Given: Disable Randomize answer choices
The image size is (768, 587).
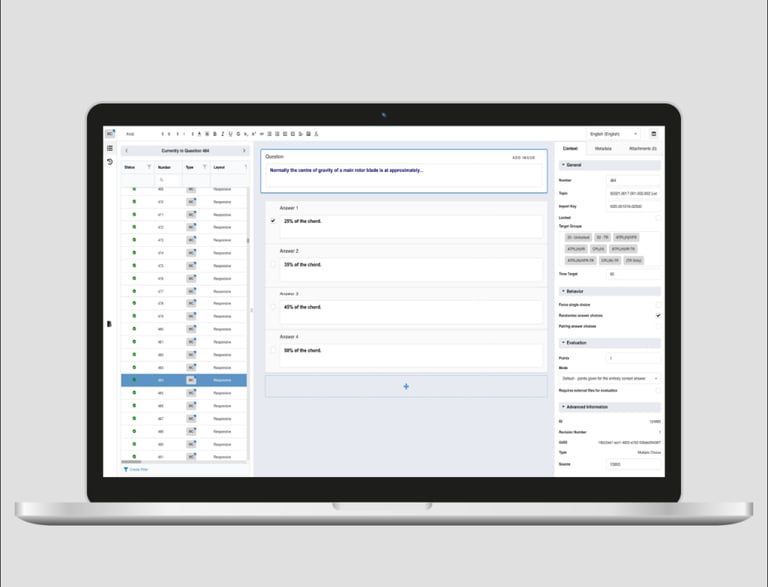Looking at the screenshot, I should click(658, 316).
